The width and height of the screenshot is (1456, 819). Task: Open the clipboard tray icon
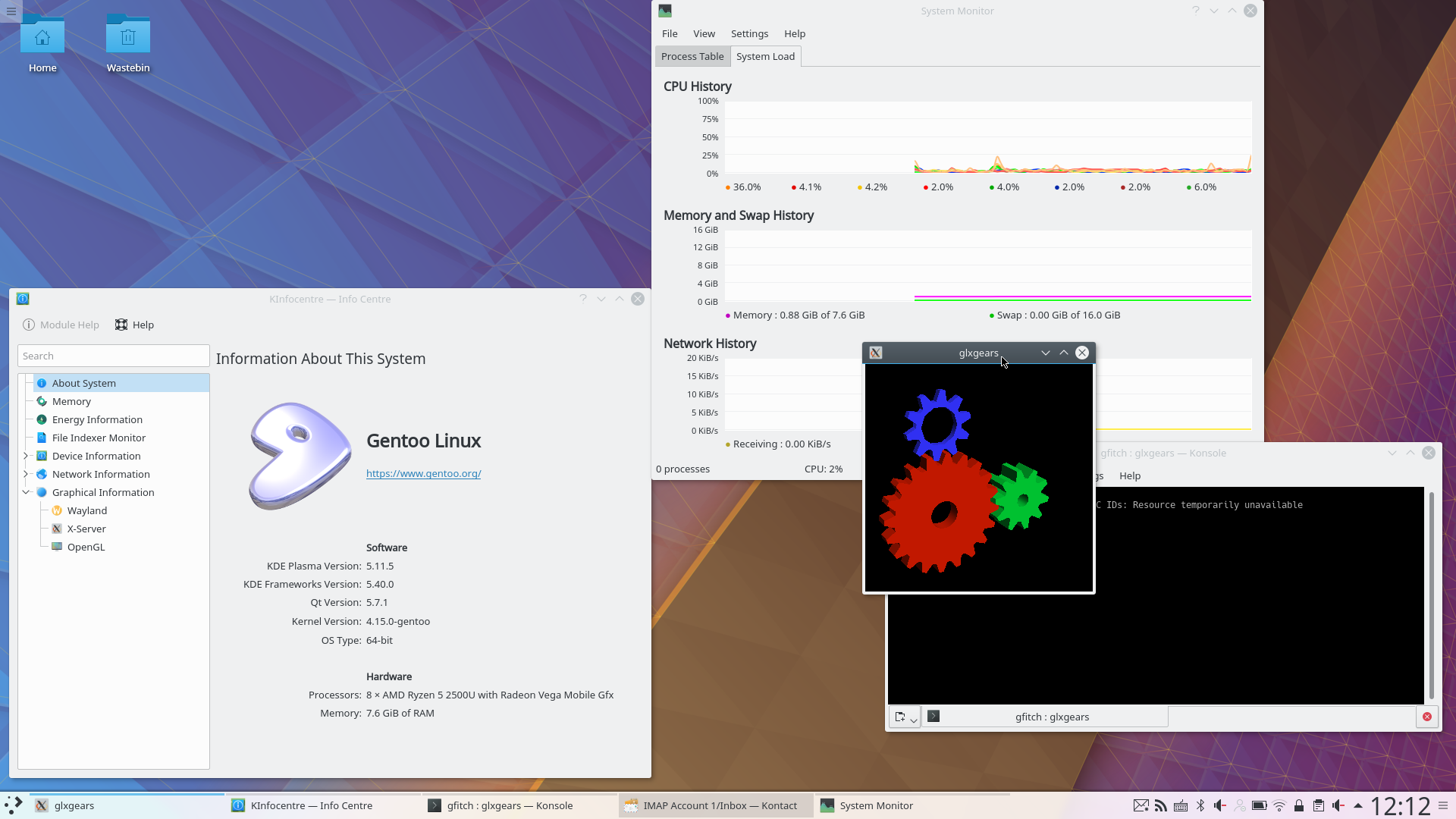(1319, 805)
